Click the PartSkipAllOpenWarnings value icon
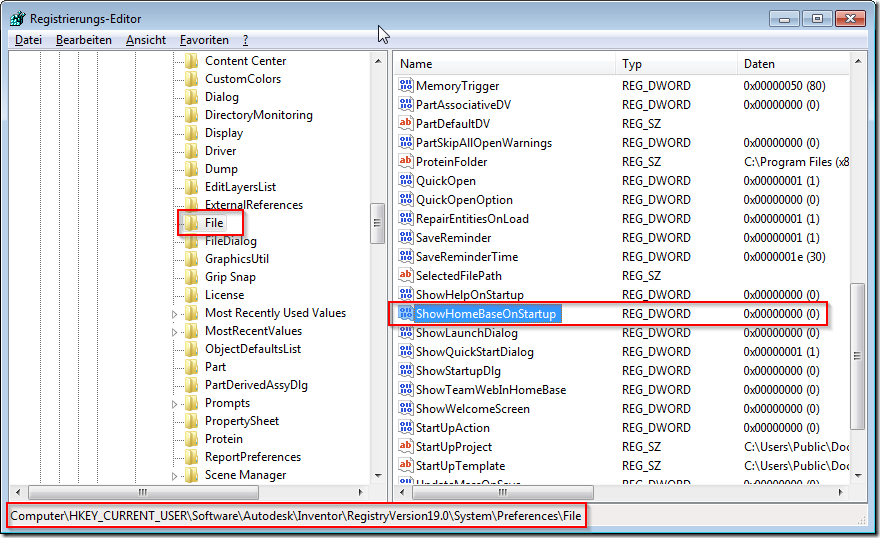The height and width of the screenshot is (538, 880). 405,142
